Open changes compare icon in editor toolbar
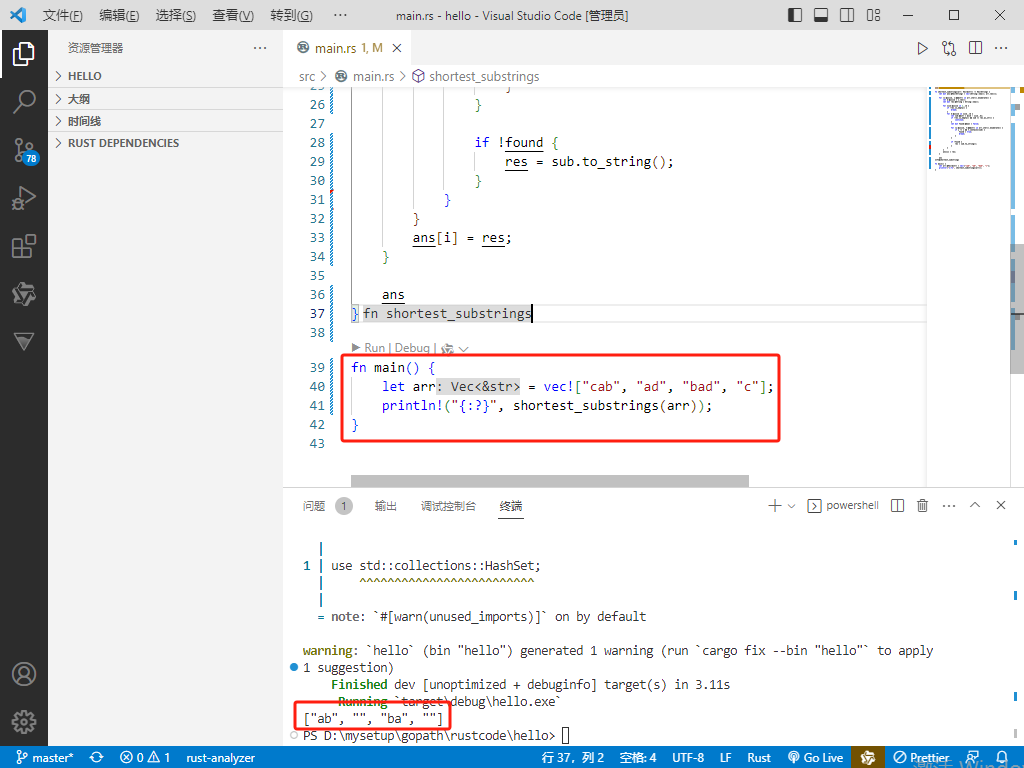Viewport: 1024px width, 768px height. [x=949, y=48]
